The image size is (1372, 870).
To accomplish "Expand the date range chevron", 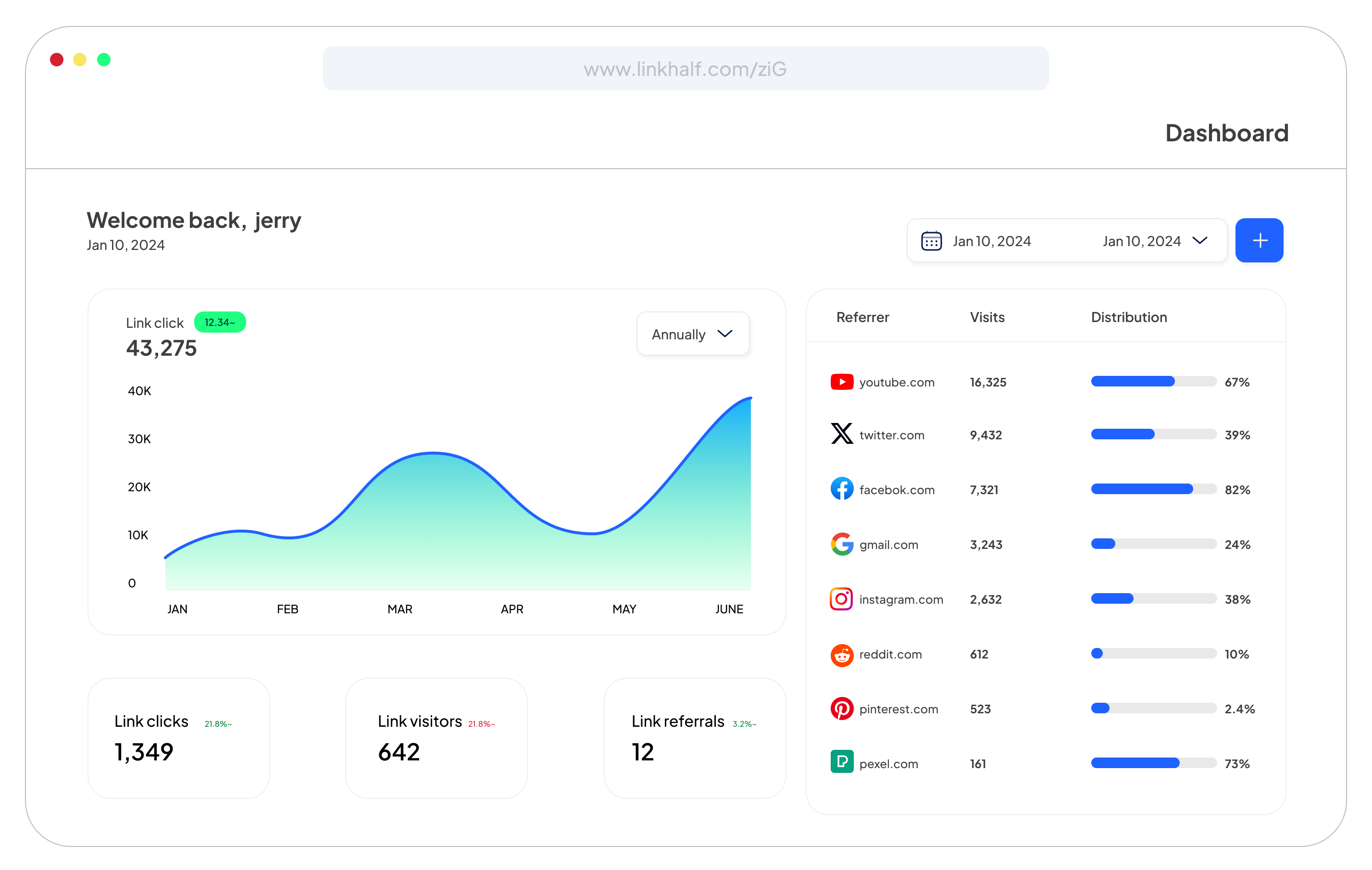I will coord(1199,241).
